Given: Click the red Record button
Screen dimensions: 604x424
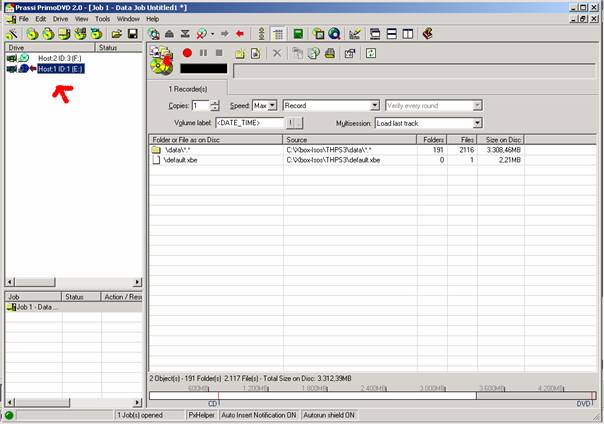Looking at the screenshot, I should point(187,52).
